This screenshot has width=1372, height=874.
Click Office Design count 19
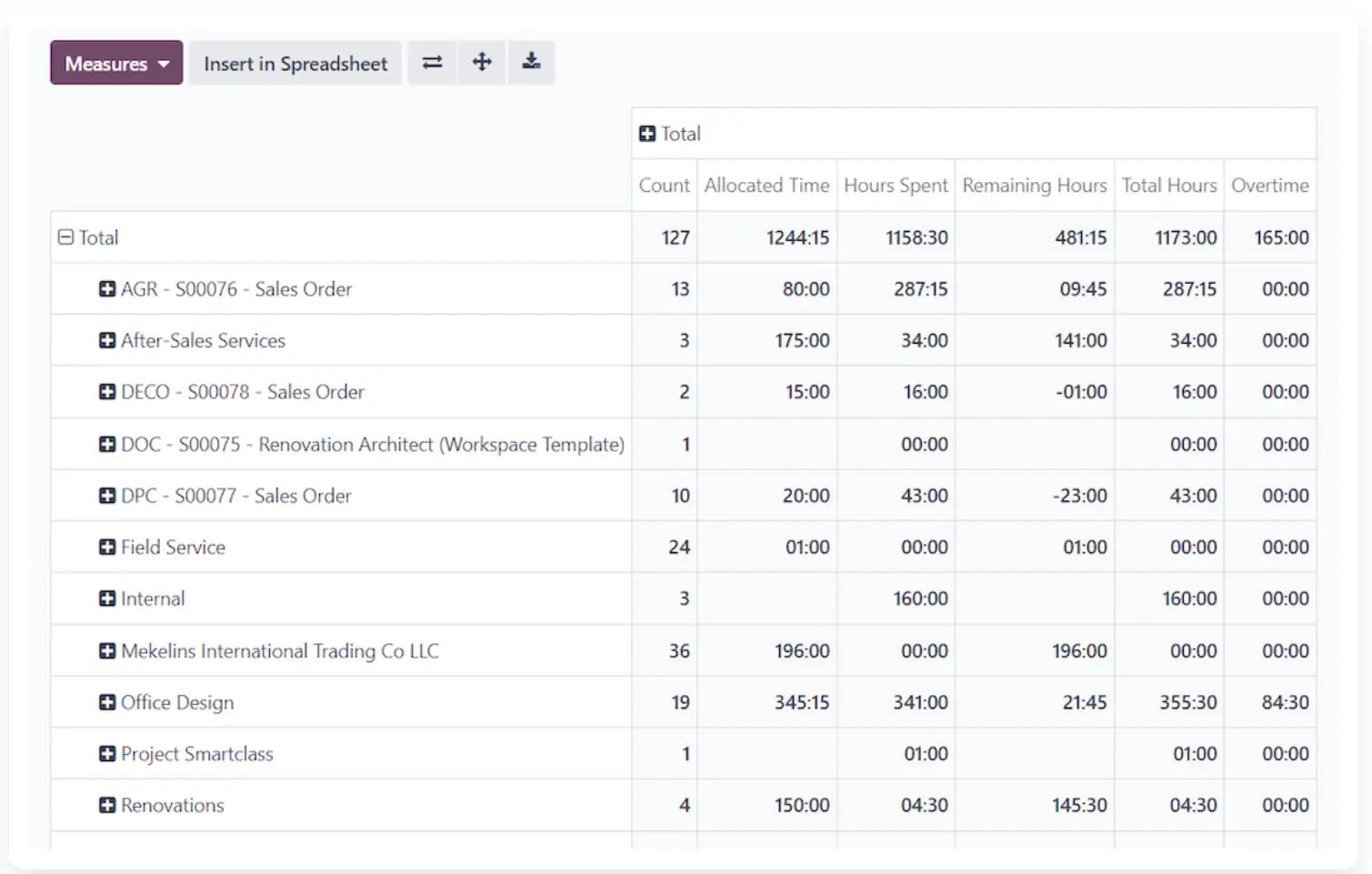665,702
